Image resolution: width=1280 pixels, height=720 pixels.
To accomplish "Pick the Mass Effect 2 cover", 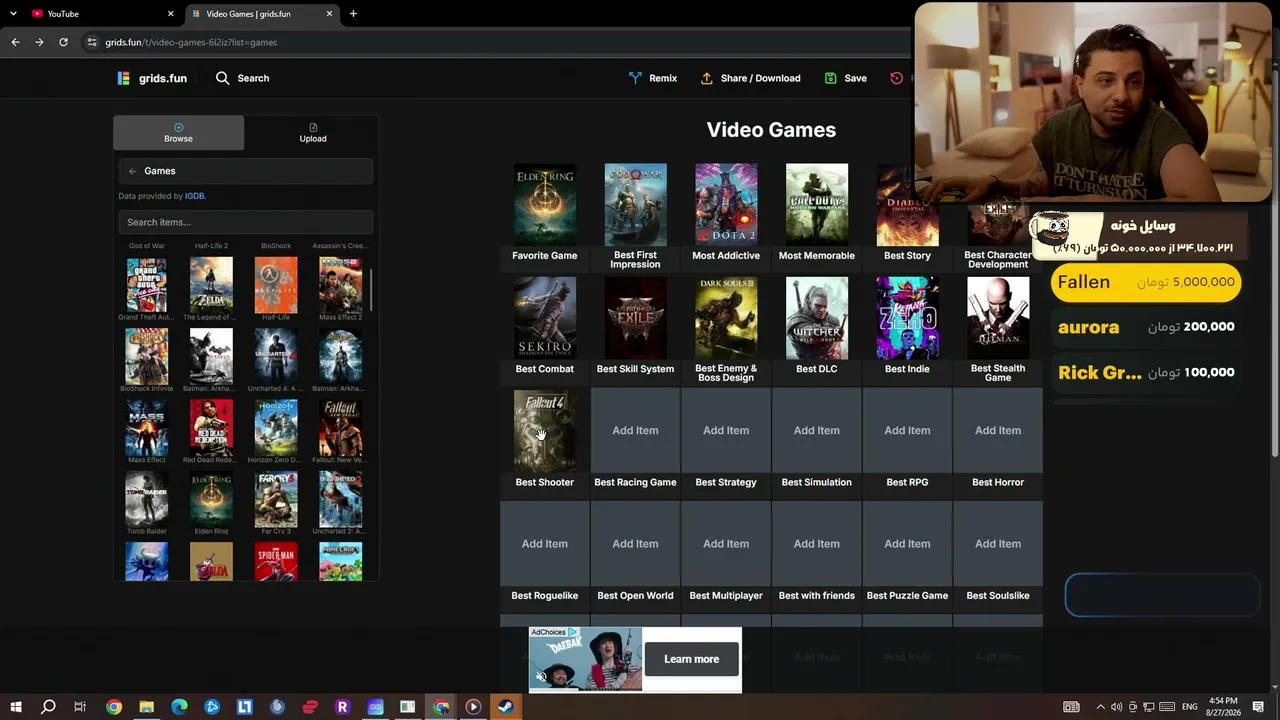I will (341, 285).
